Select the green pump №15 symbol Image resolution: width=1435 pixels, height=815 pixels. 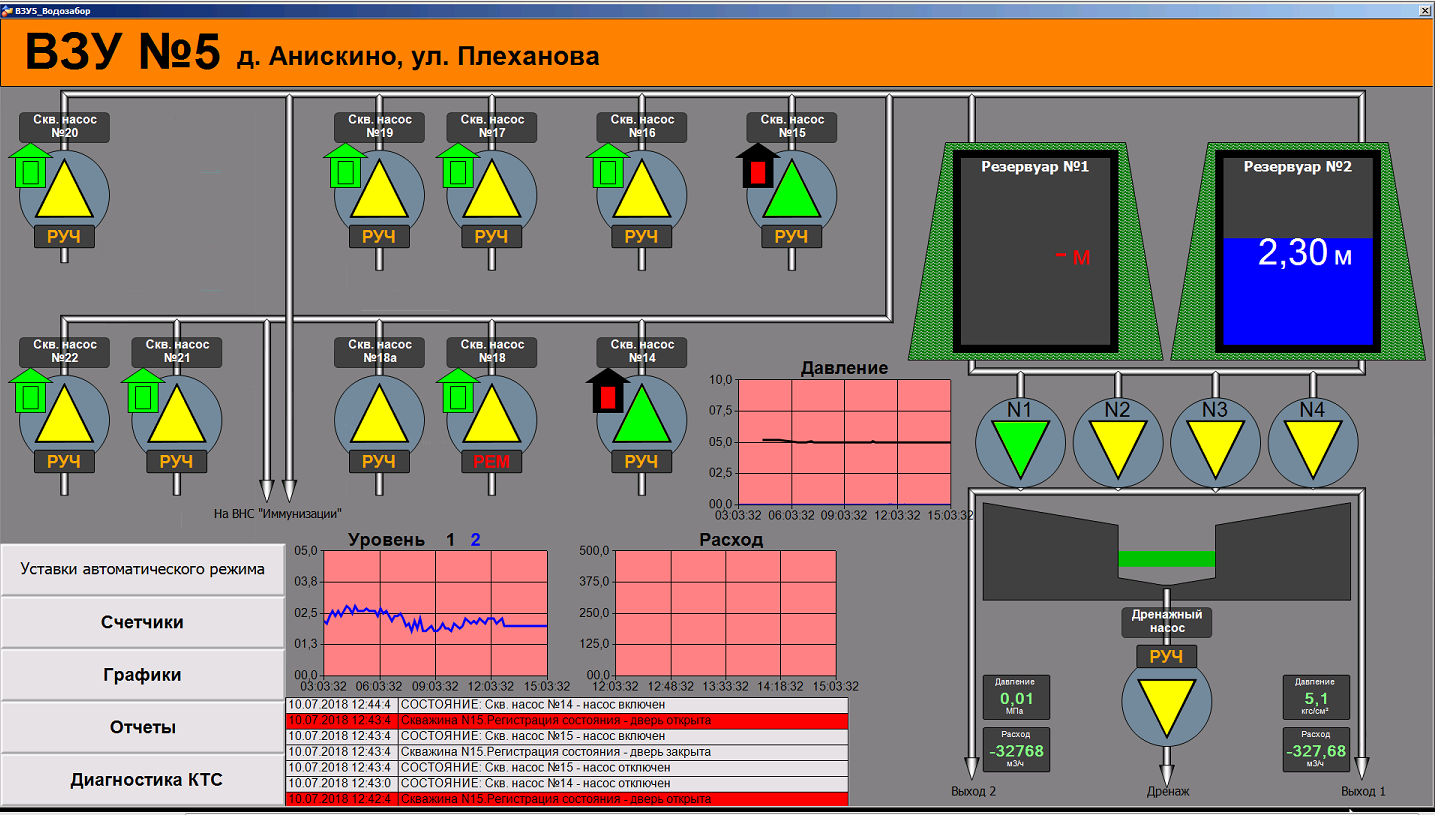pyautogui.click(x=791, y=192)
